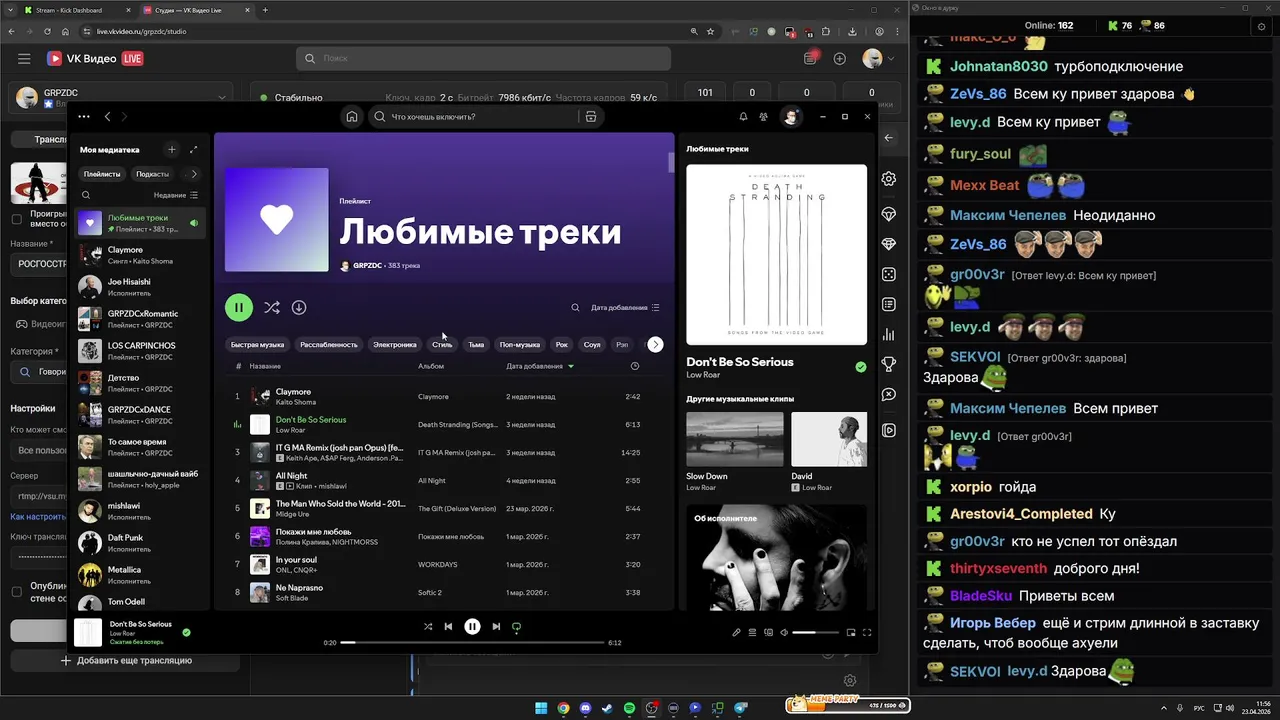Download the Любимые треки playlist

(x=298, y=307)
